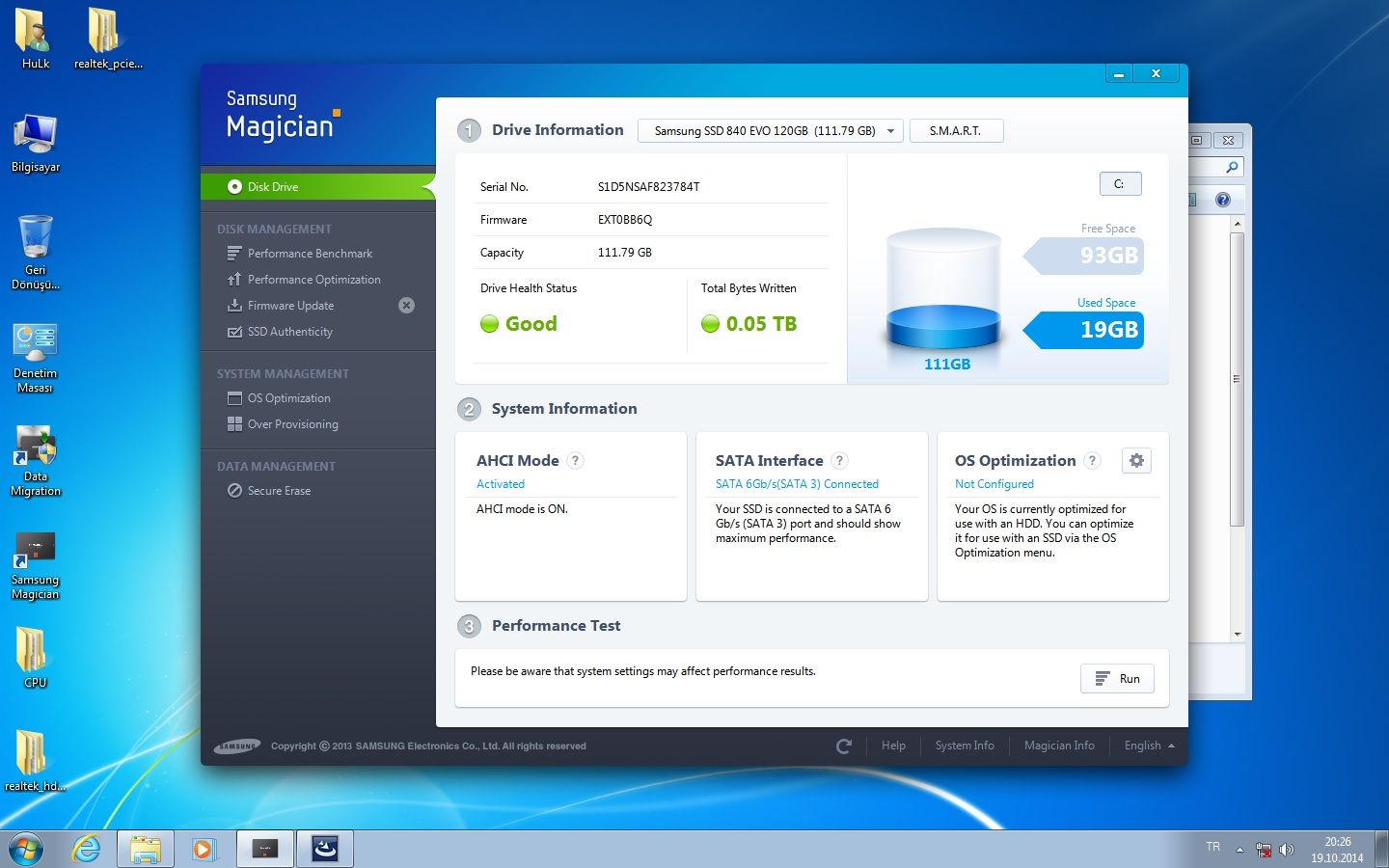The height and width of the screenshot is (868, 1389).
Task: Click the SATA Interface help icon
Action: pos(840,461)
